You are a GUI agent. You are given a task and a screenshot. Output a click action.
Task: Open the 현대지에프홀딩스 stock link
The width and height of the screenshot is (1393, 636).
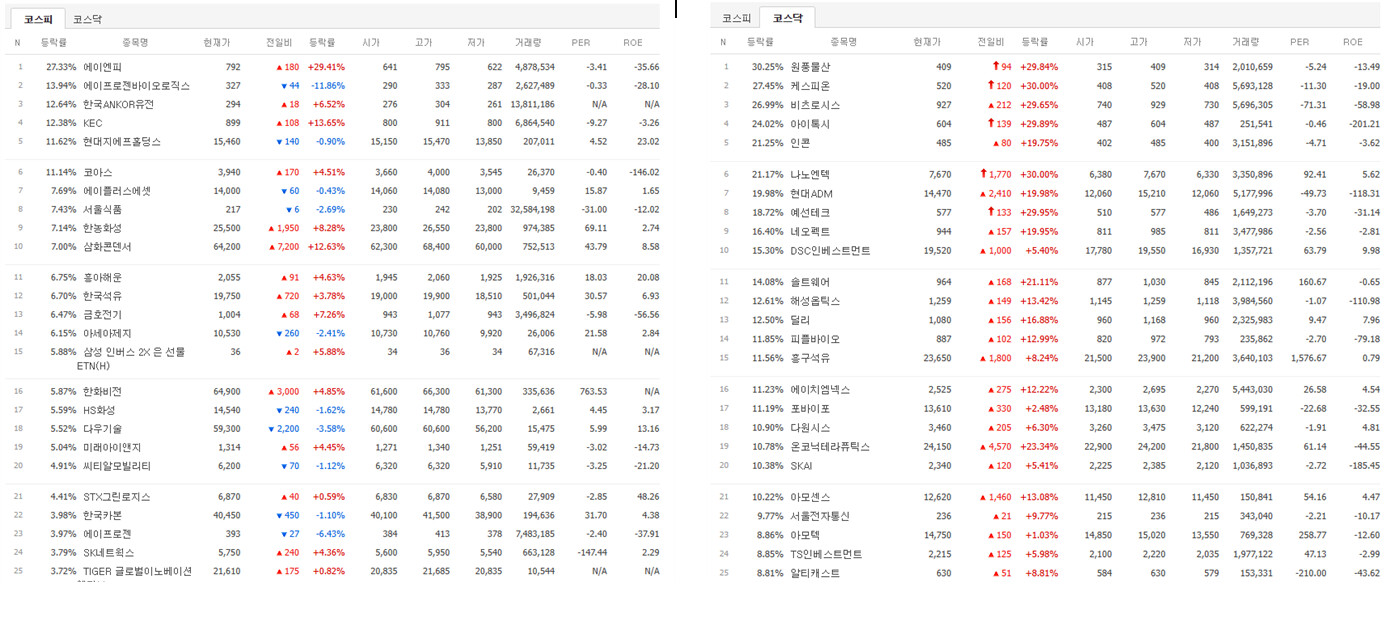coord(121,142)
